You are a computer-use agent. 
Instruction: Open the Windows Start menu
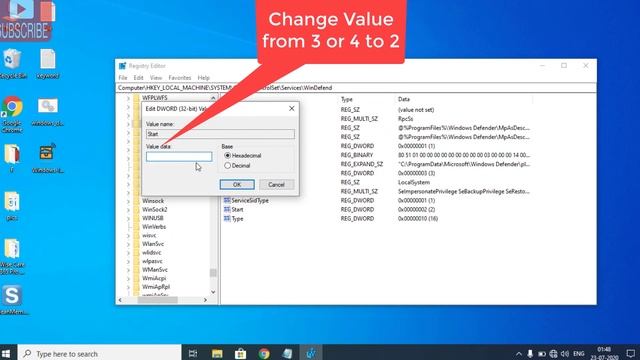click(x=6, y=353)
